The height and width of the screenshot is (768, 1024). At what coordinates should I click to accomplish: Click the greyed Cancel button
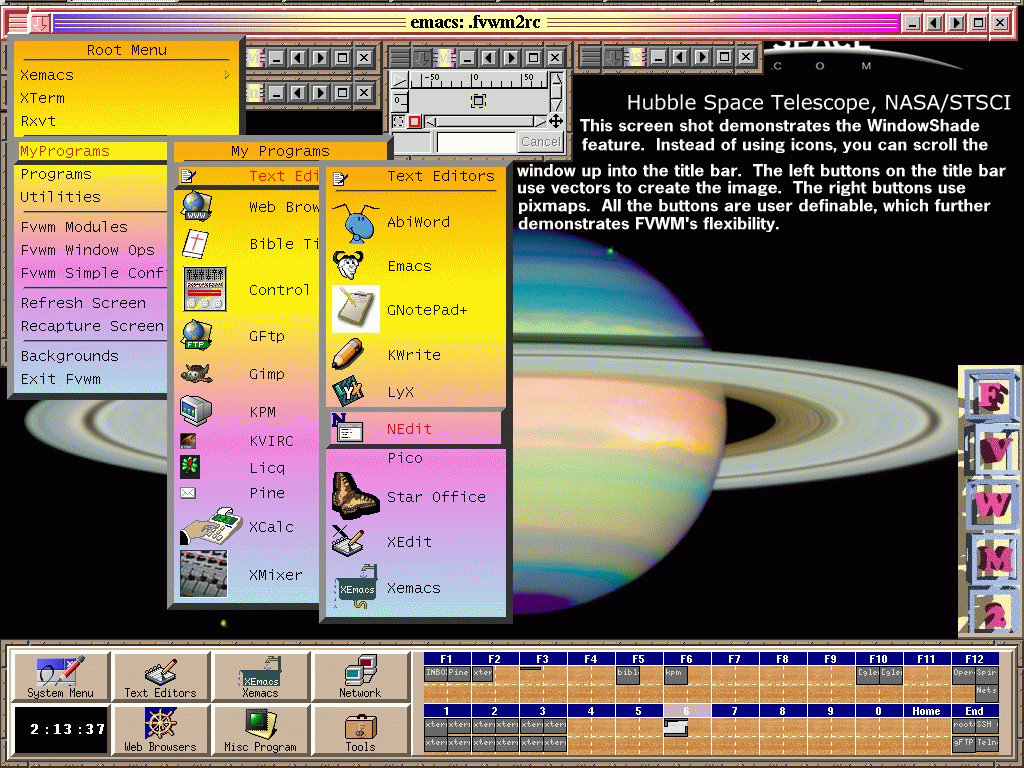[x=540, y=142]
